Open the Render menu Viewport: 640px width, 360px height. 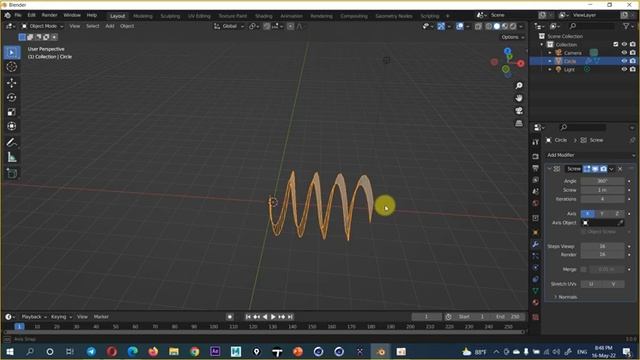(x=49, y=15)
